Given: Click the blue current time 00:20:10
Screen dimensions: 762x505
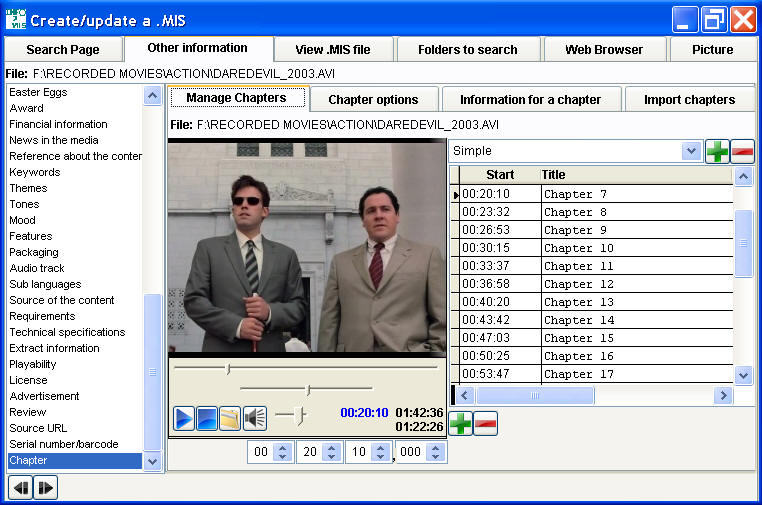Looking at the screenshot, I should pyautogui.click(x=364, y=413).
